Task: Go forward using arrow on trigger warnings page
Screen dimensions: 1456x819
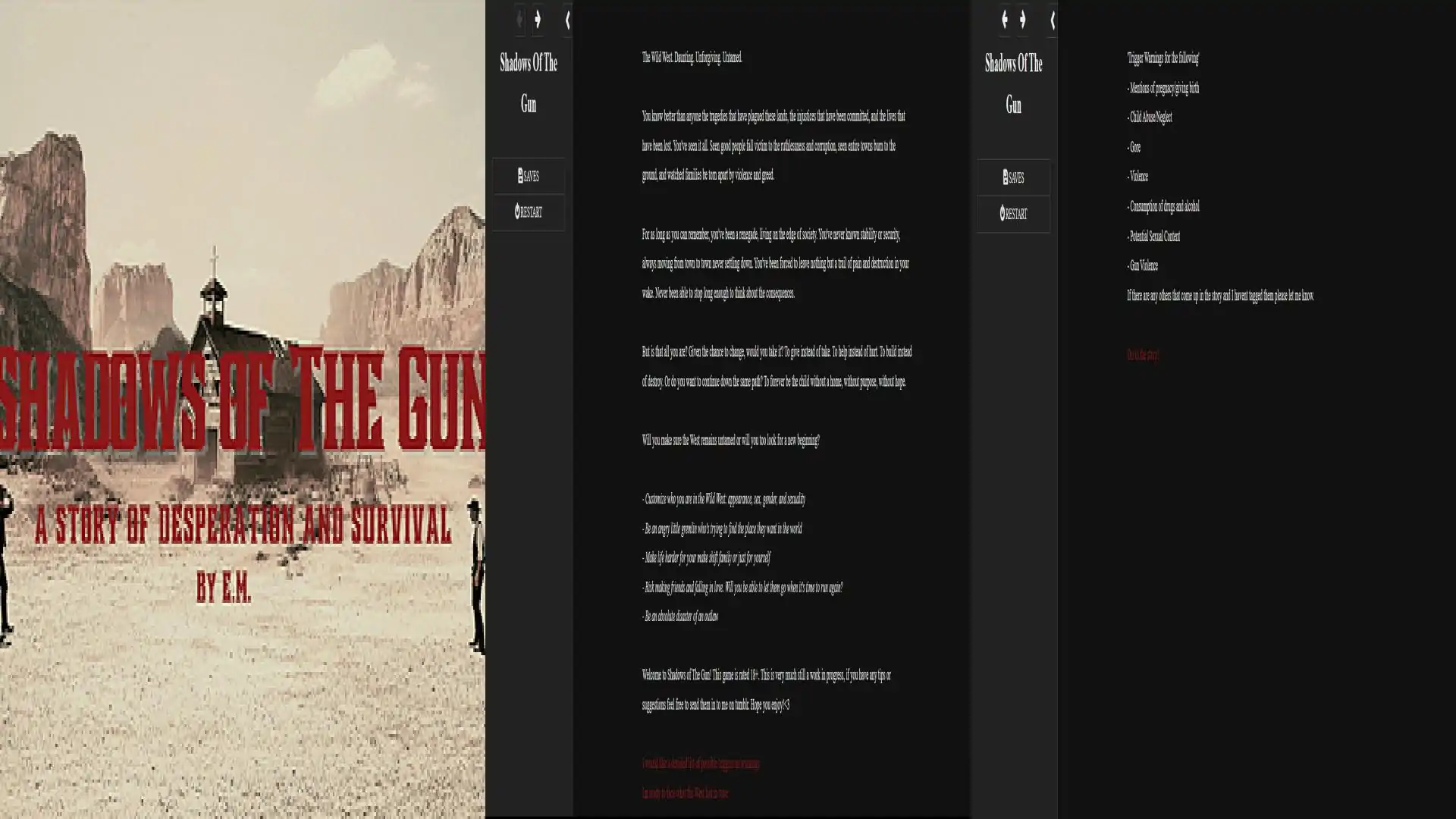Action: 1023,19
